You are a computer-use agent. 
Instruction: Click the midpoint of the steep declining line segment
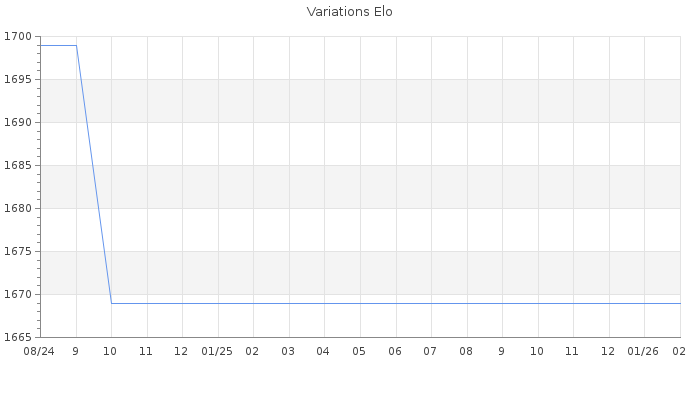coord(93,174)
